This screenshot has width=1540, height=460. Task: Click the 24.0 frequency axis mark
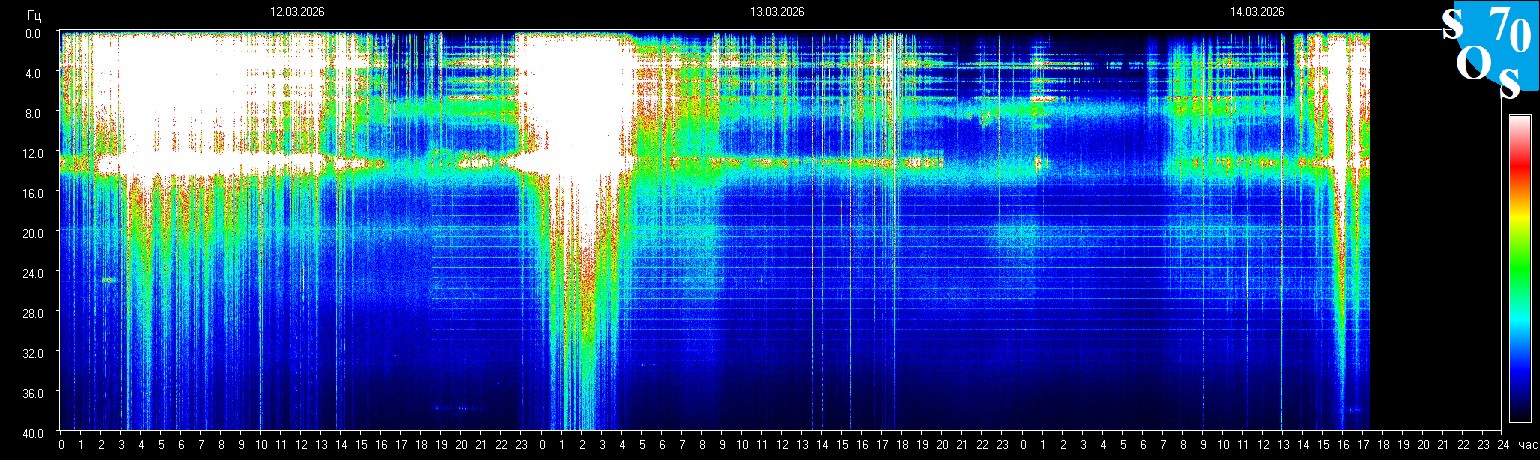coord(35,273)
